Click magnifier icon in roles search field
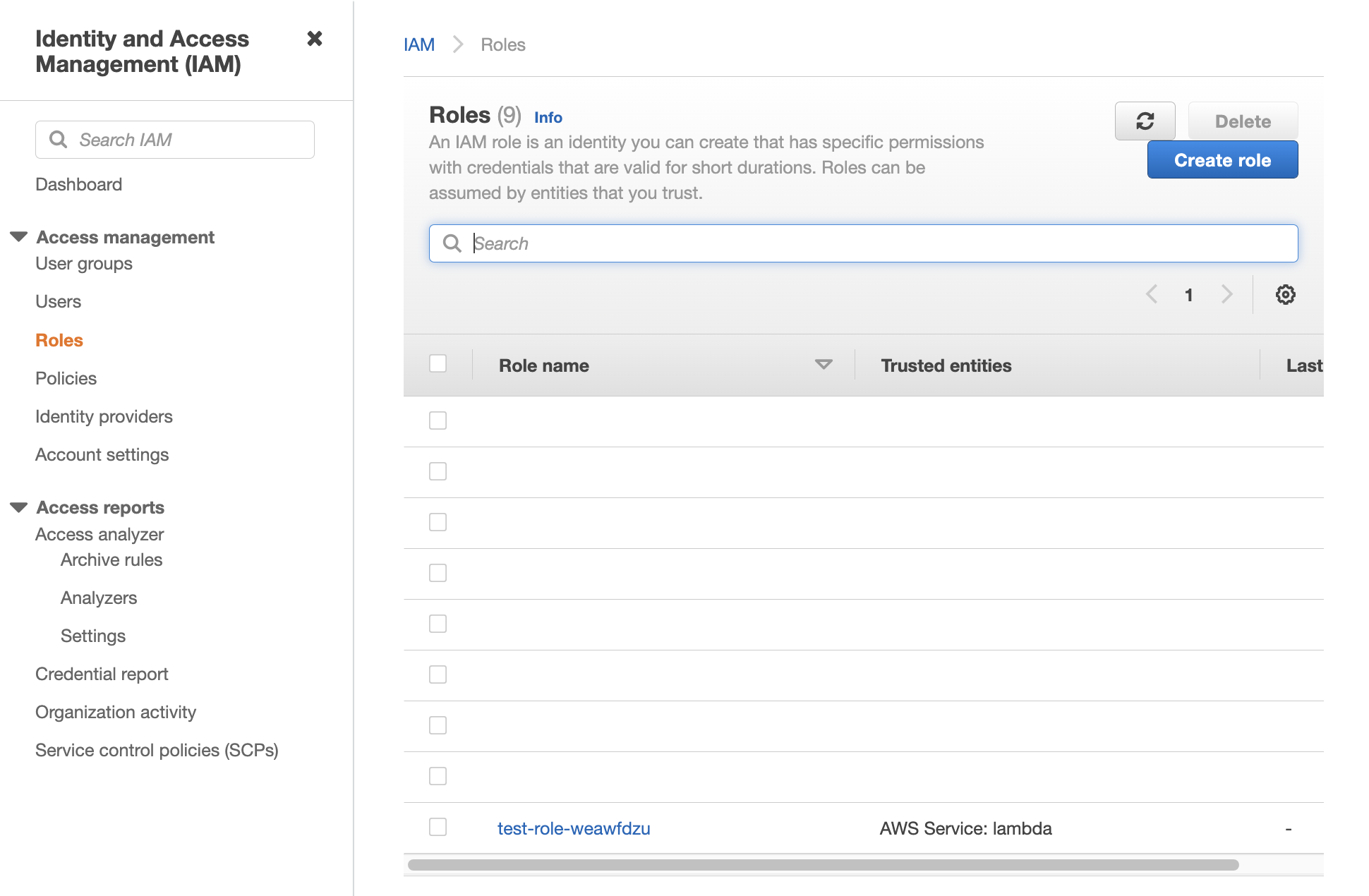 click(x=452, y=243)
